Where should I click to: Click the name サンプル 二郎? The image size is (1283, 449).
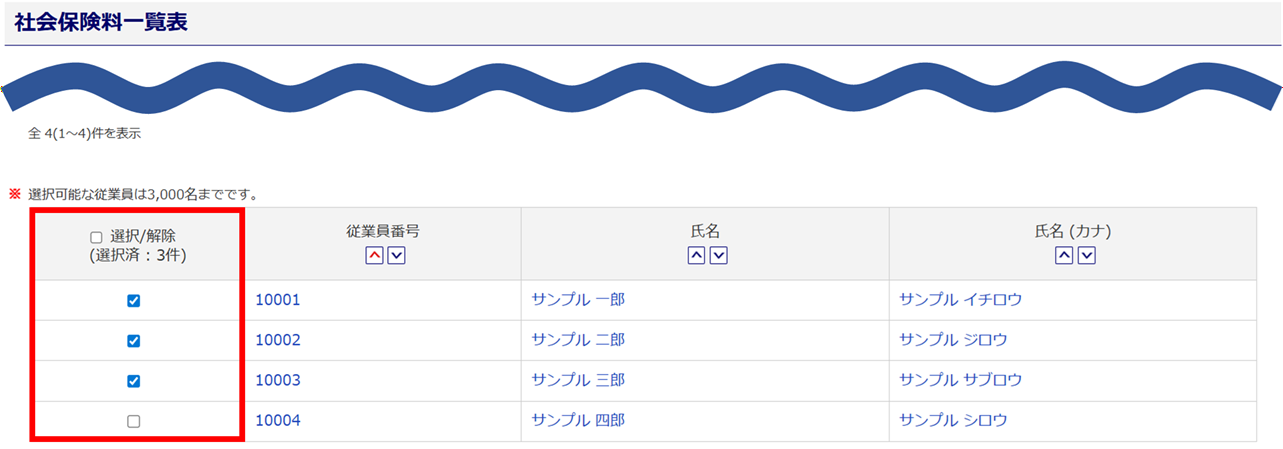[578, 340]
